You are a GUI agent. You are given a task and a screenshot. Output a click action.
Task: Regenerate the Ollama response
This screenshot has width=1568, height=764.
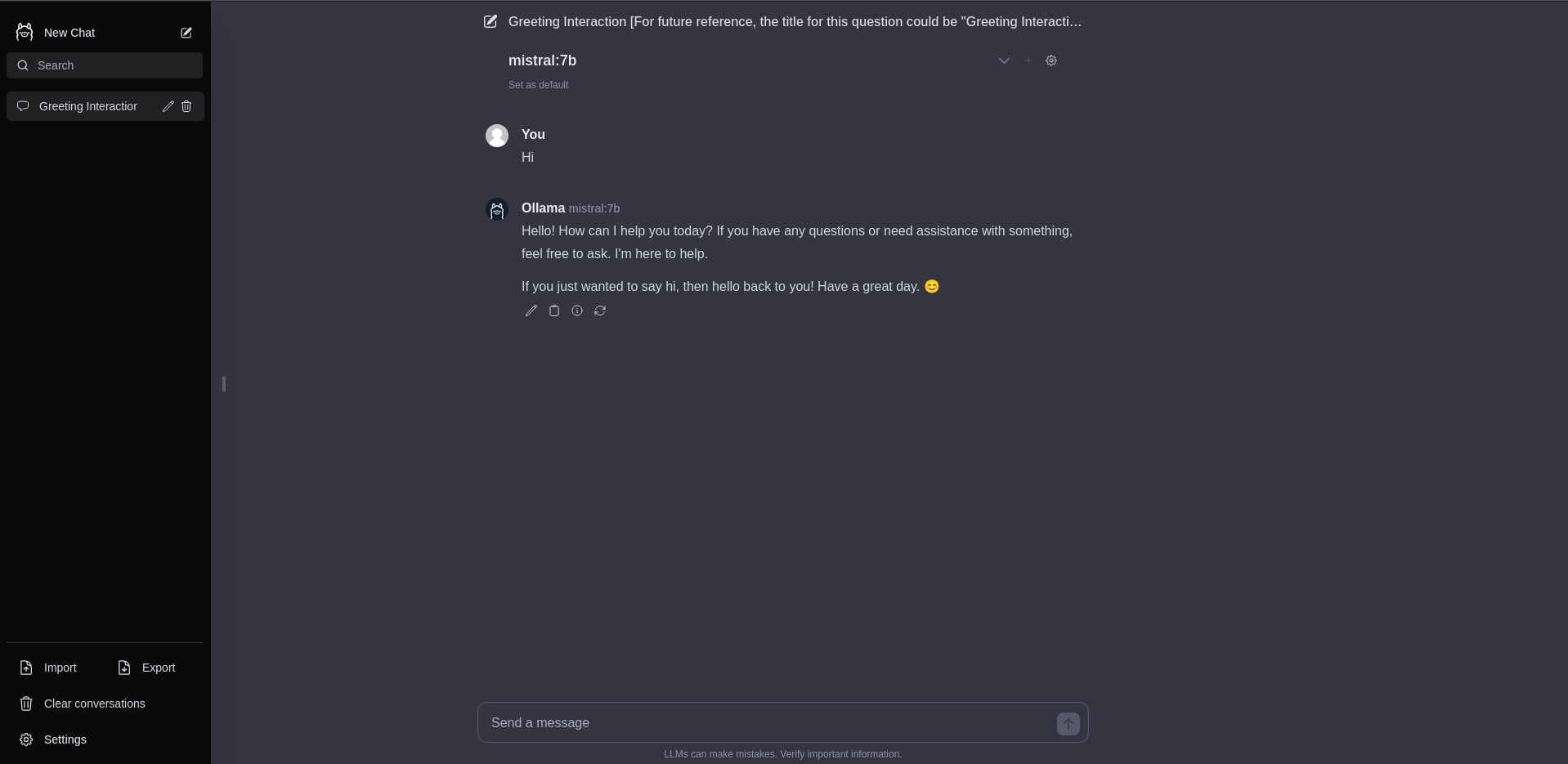(600, 311)
